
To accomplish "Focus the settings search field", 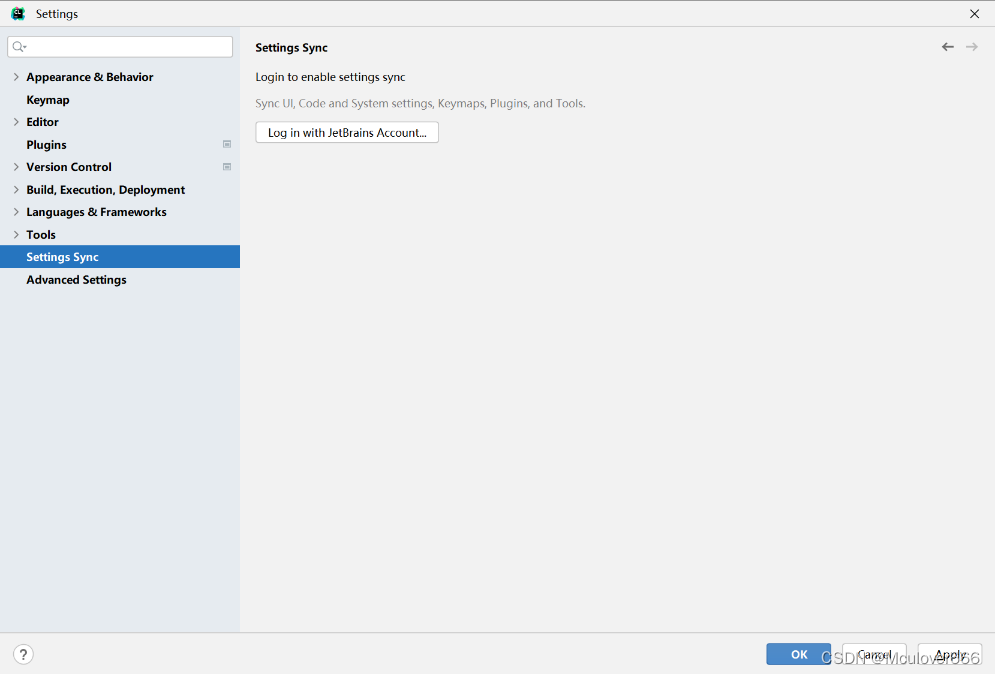I will click(120, 46).
